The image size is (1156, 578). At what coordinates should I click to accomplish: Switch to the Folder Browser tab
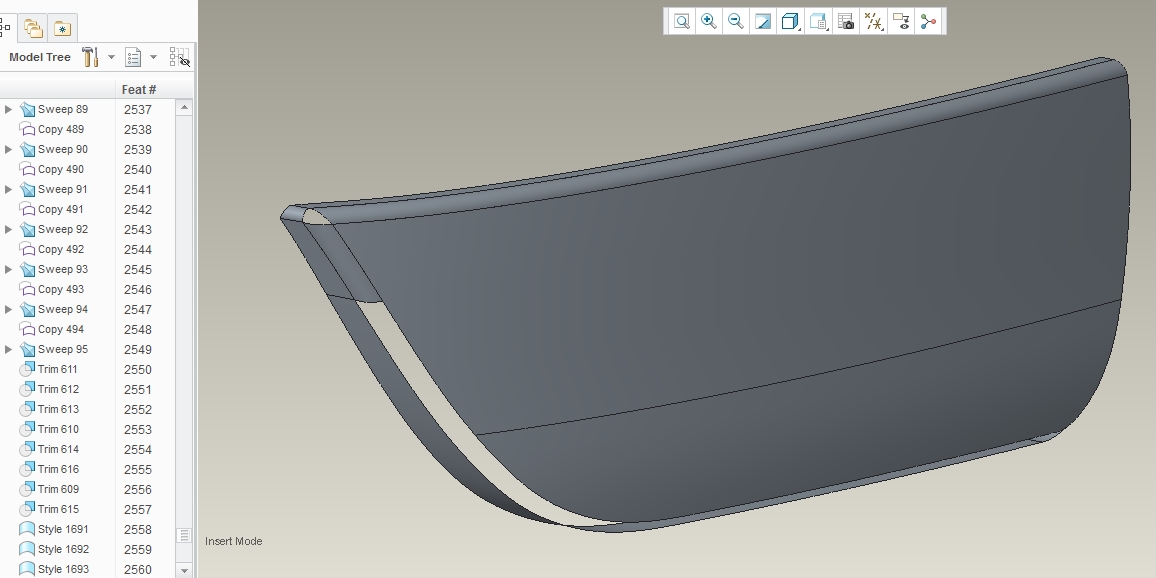[33, 28]
